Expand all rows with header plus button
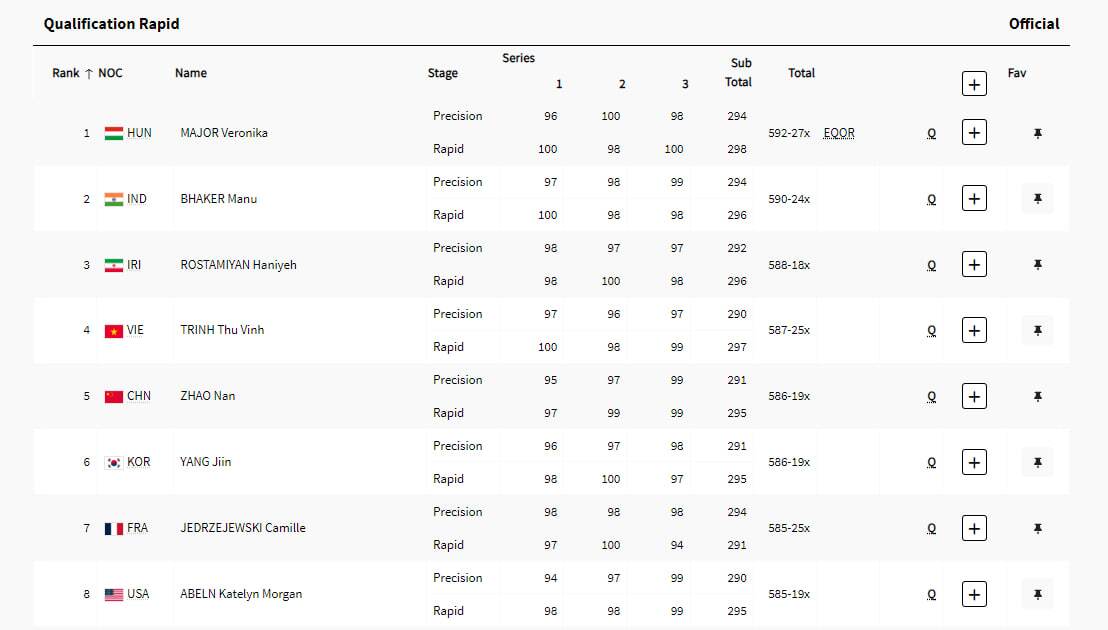1108x630 pixels. (x=974, y=84)
